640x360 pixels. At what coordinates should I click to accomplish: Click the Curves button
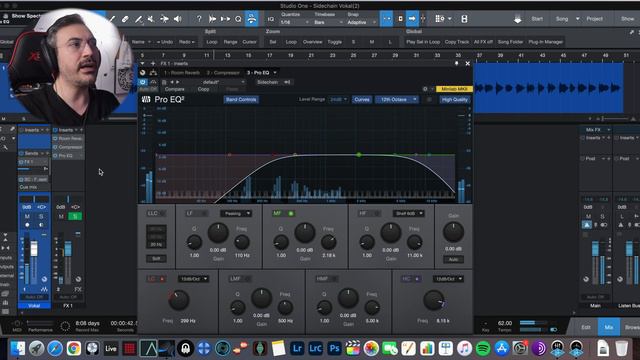pyautogui.click(x=362, y=100)
